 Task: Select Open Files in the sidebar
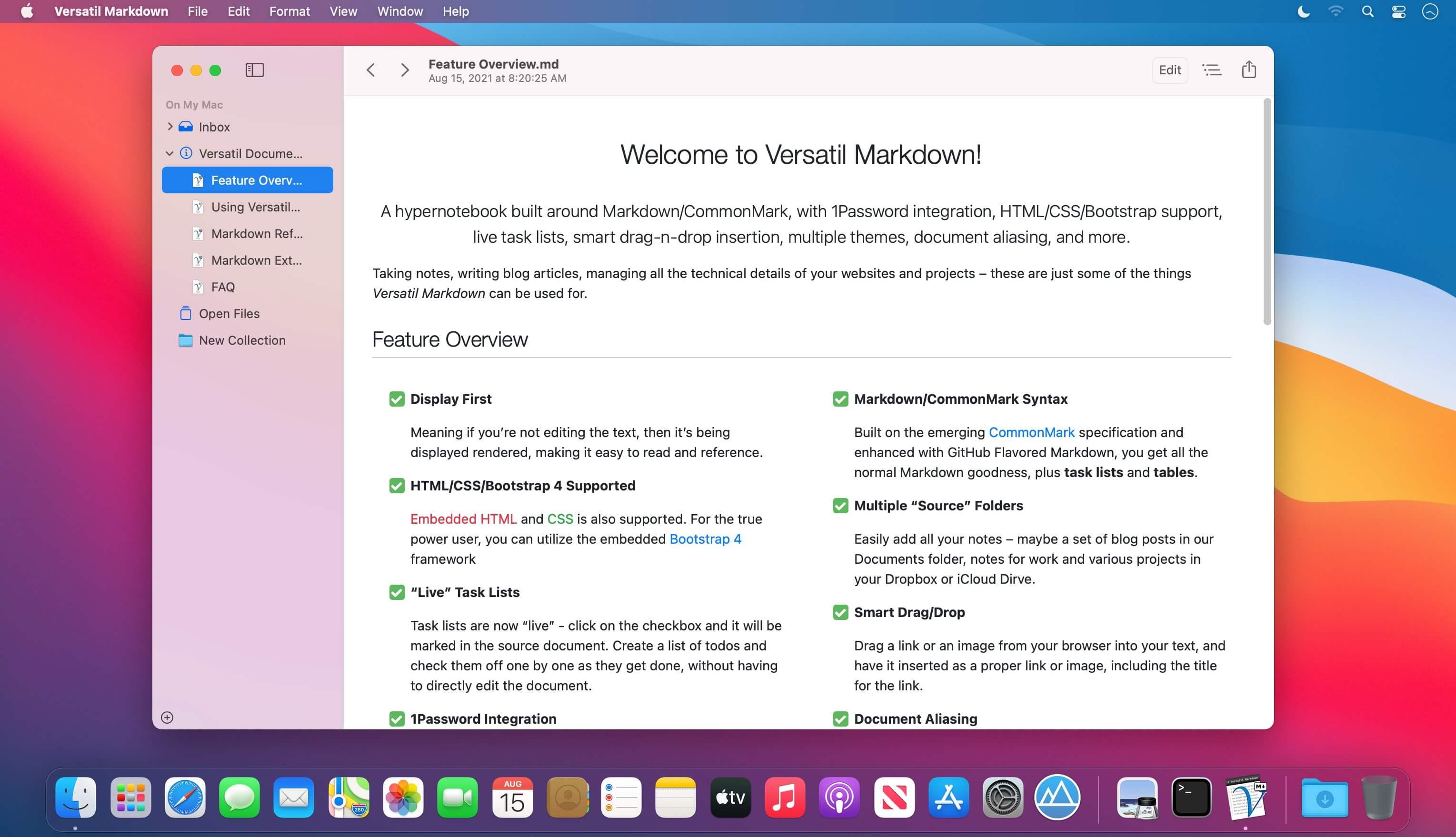click(x=247, y=313)
